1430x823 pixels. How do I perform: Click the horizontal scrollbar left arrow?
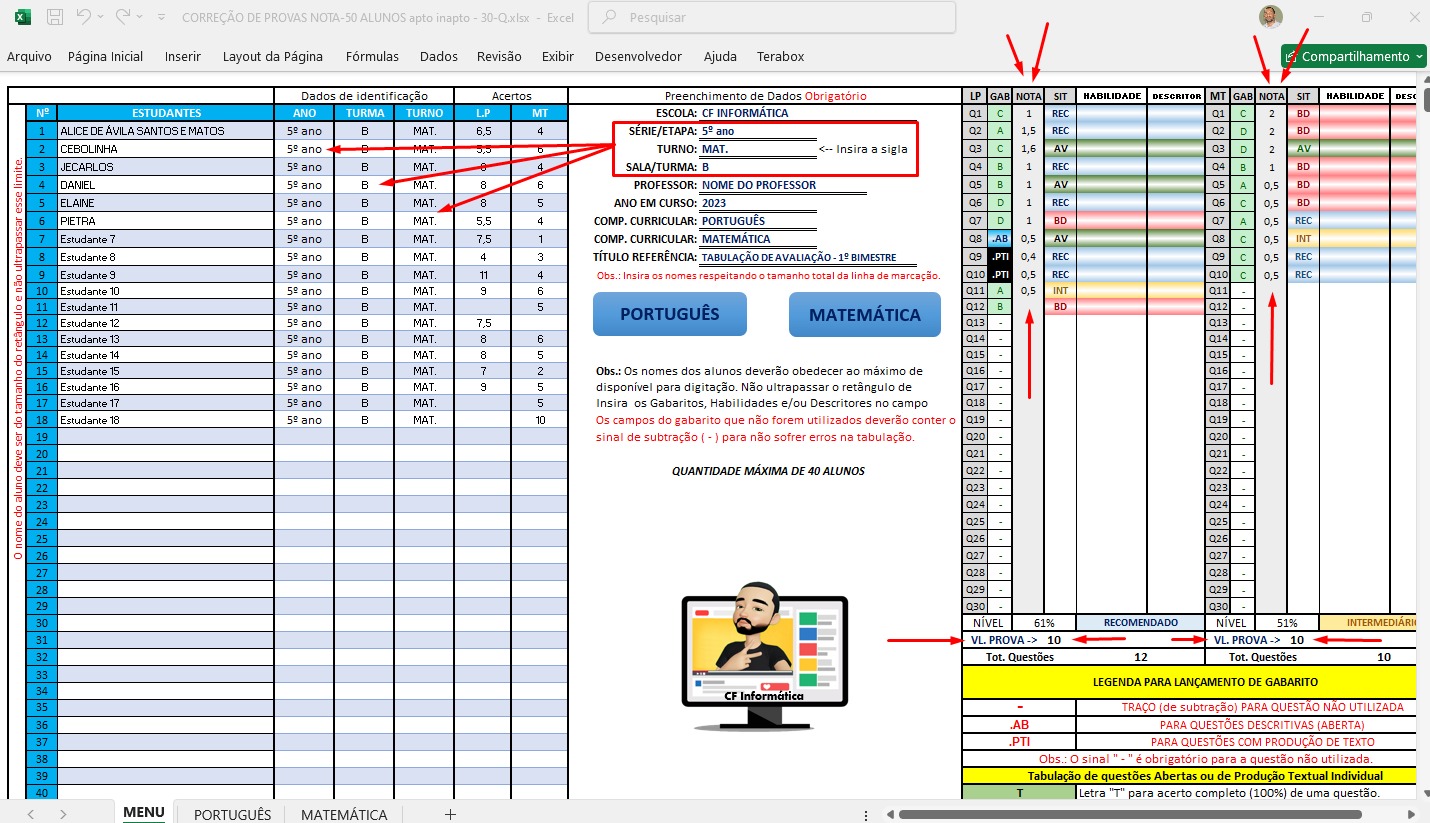(x=890, y=815)
